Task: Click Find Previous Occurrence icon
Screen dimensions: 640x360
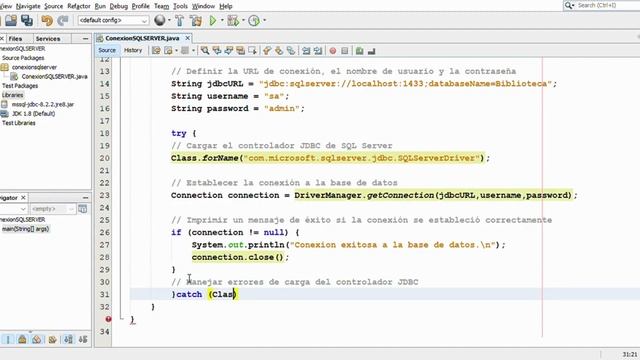Action: point(217,51)
